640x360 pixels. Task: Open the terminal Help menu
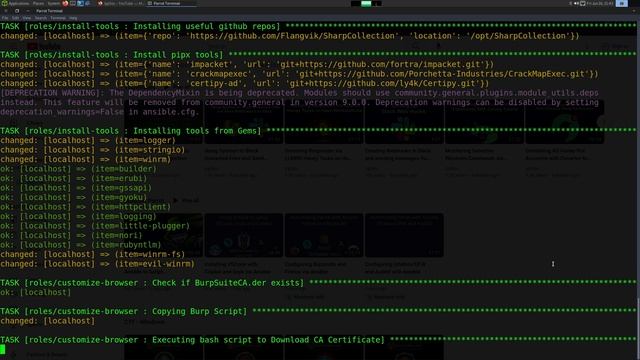73,18
